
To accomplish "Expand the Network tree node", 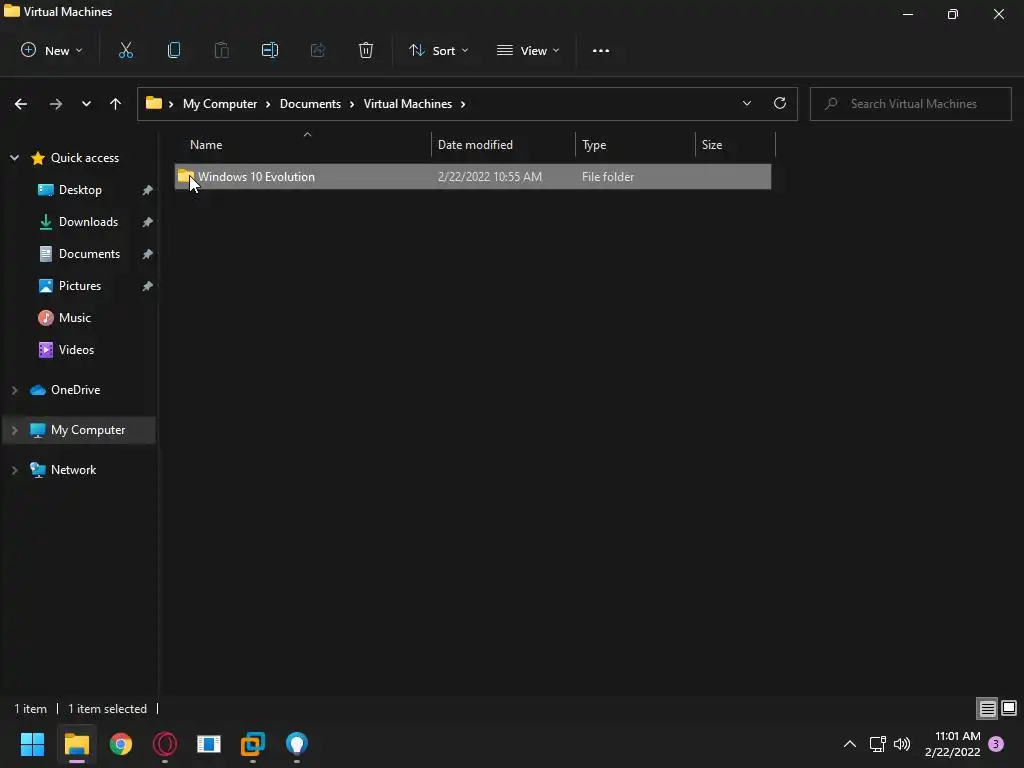I will (x=14, y=470).
